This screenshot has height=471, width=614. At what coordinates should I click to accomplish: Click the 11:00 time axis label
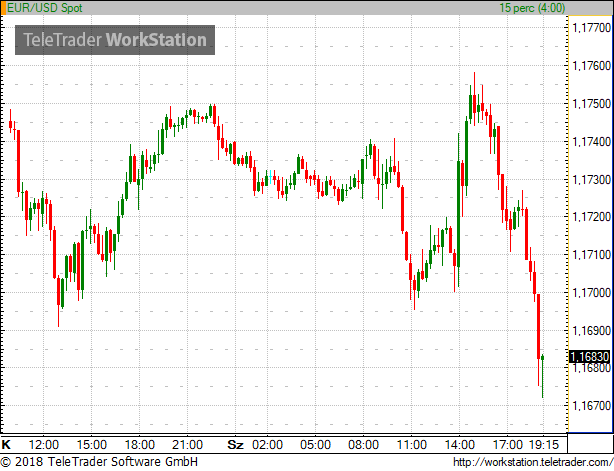(x=412, y=445)
